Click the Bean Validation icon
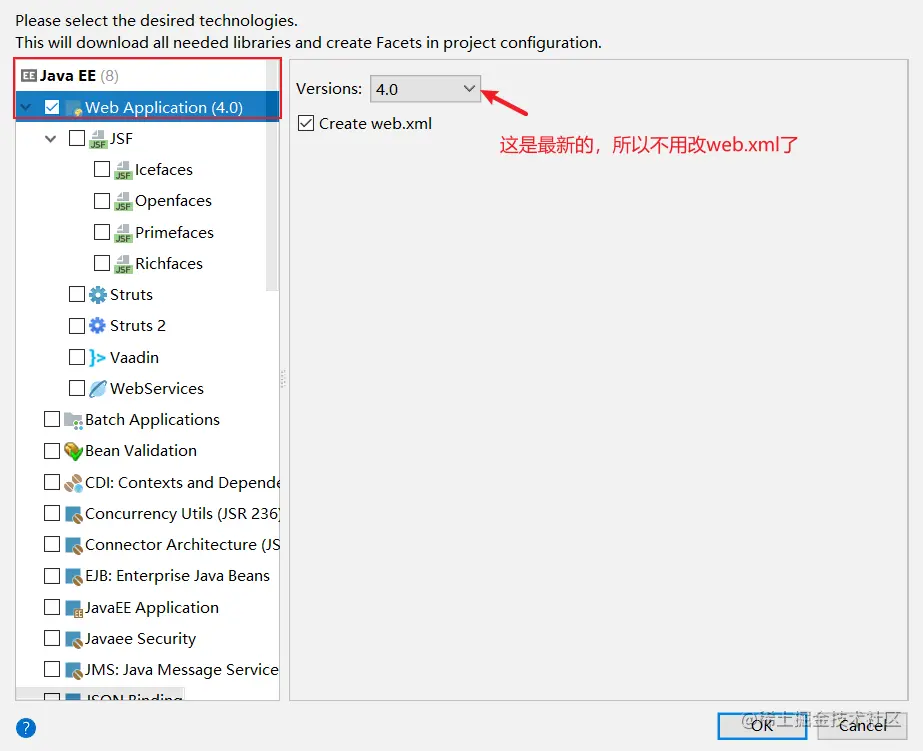This screenshot has height=751, width=923. [73, 451]
